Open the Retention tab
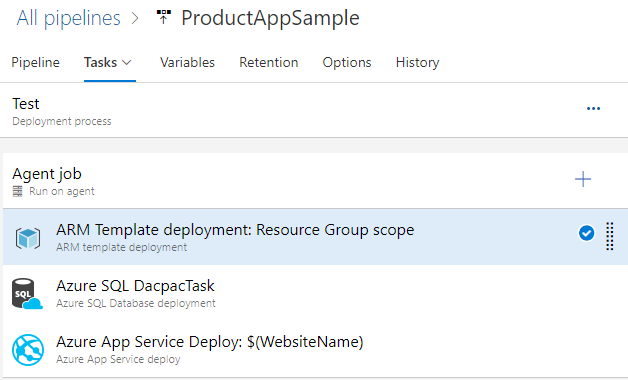The height and width of the screenshot is (380, 628). tap(269, 62)
